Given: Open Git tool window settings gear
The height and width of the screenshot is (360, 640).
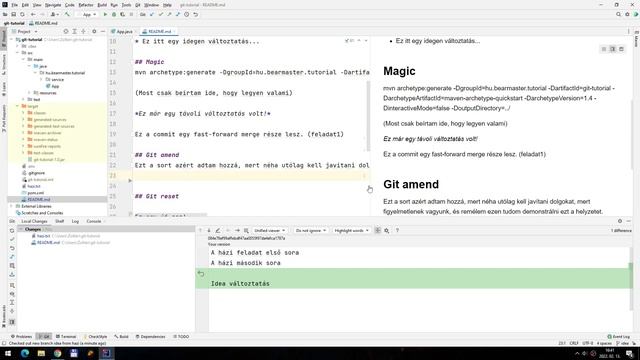Looking at the screenshot, I should (620, 221).
